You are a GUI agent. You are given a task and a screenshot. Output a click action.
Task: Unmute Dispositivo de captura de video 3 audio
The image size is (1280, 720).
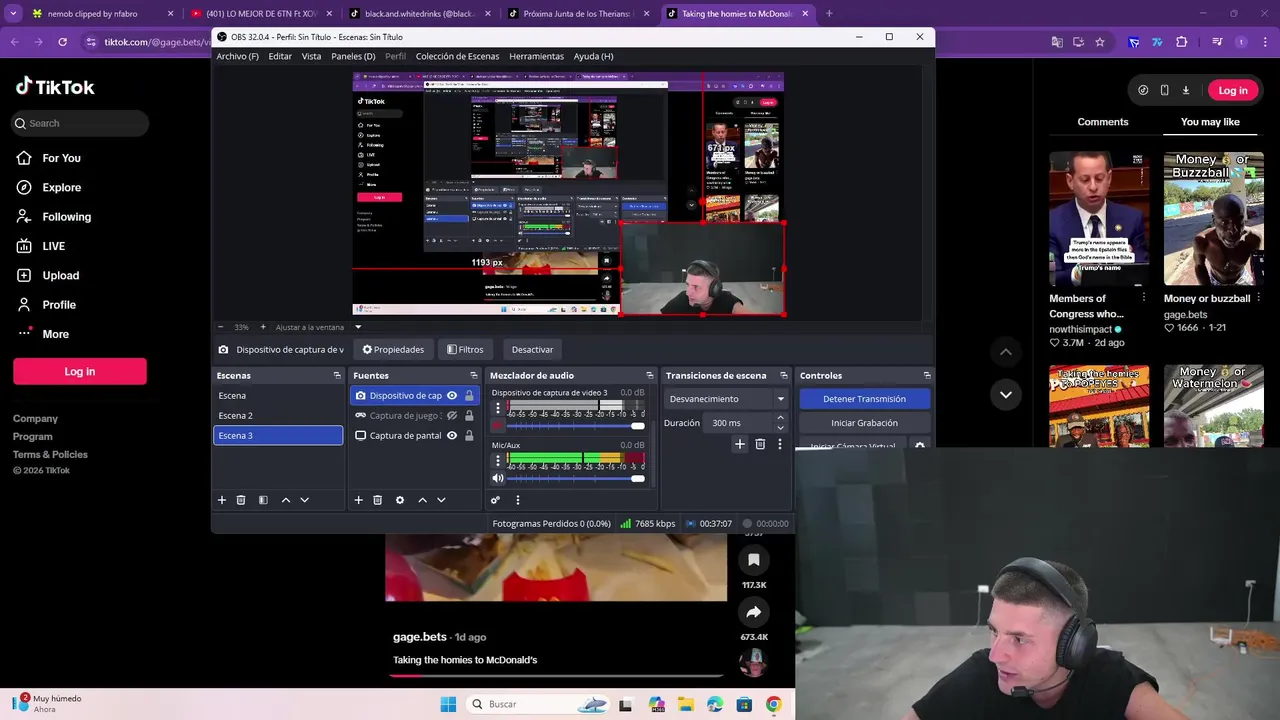[498, 426]
